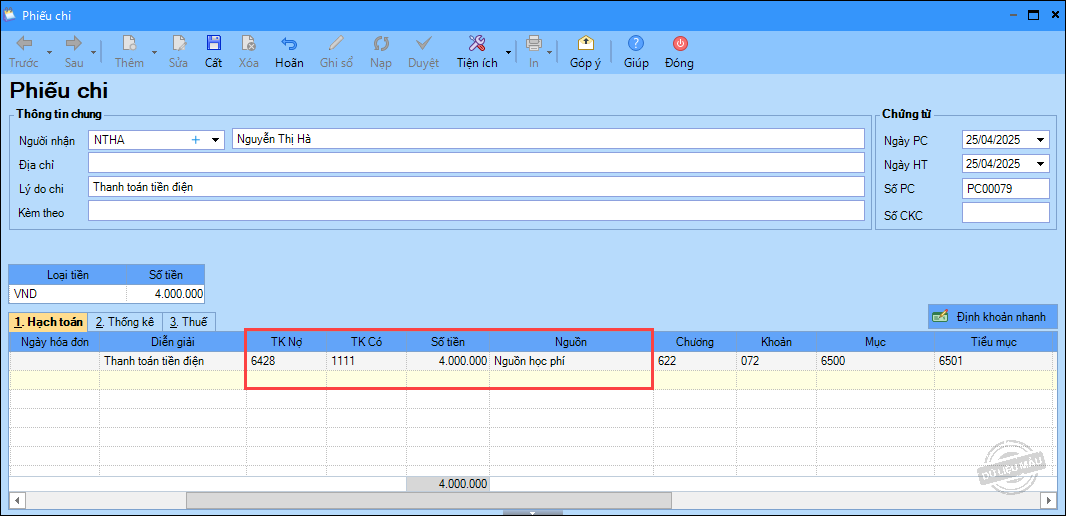Open Ngày PC date picker
Screen dimensions: 1066x516
1041,141
